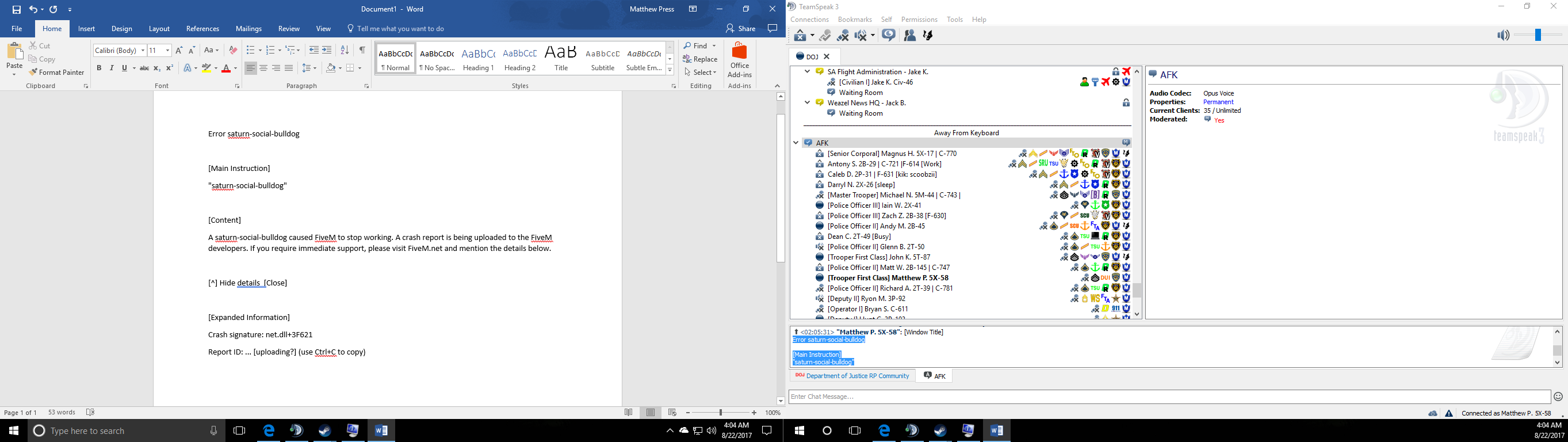Toggle Underline formatting in Word

125,68
